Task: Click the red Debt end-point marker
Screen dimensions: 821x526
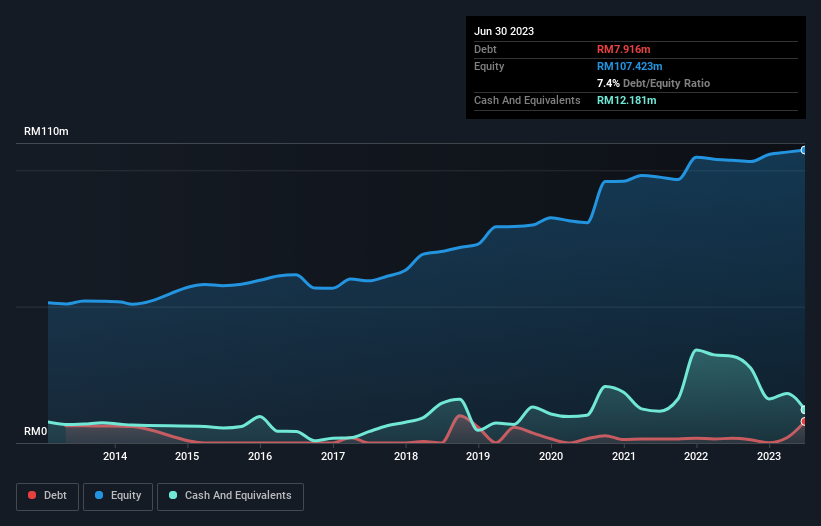Action: click(804, 422)
